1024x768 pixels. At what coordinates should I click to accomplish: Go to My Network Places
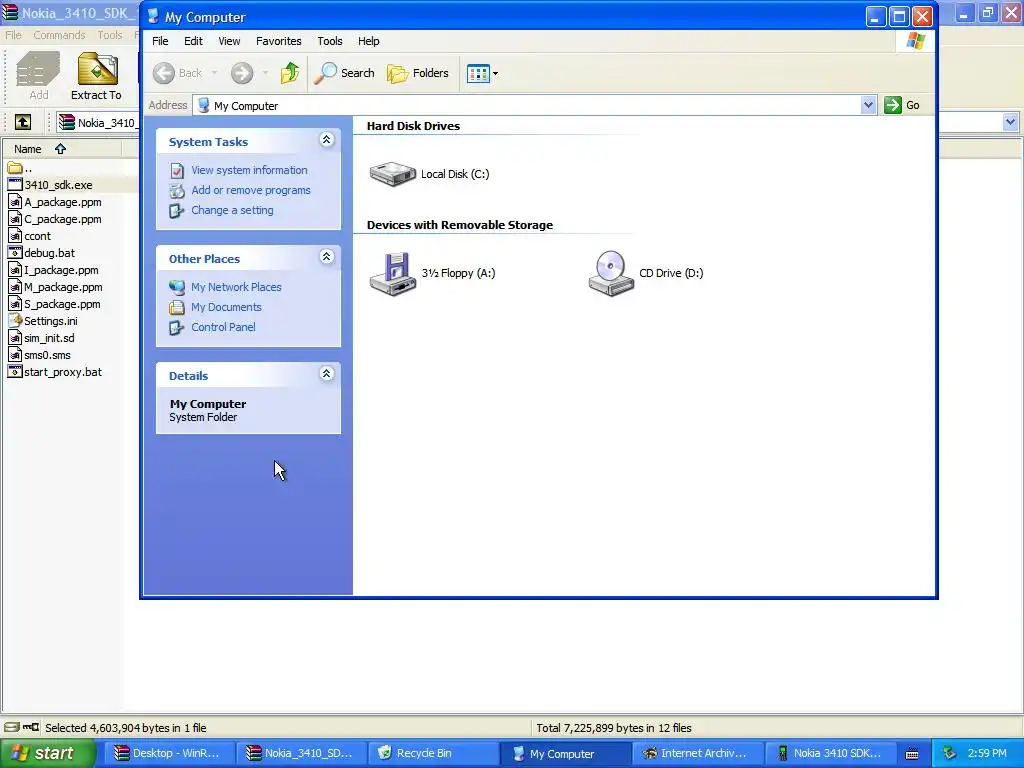[236, 287]
